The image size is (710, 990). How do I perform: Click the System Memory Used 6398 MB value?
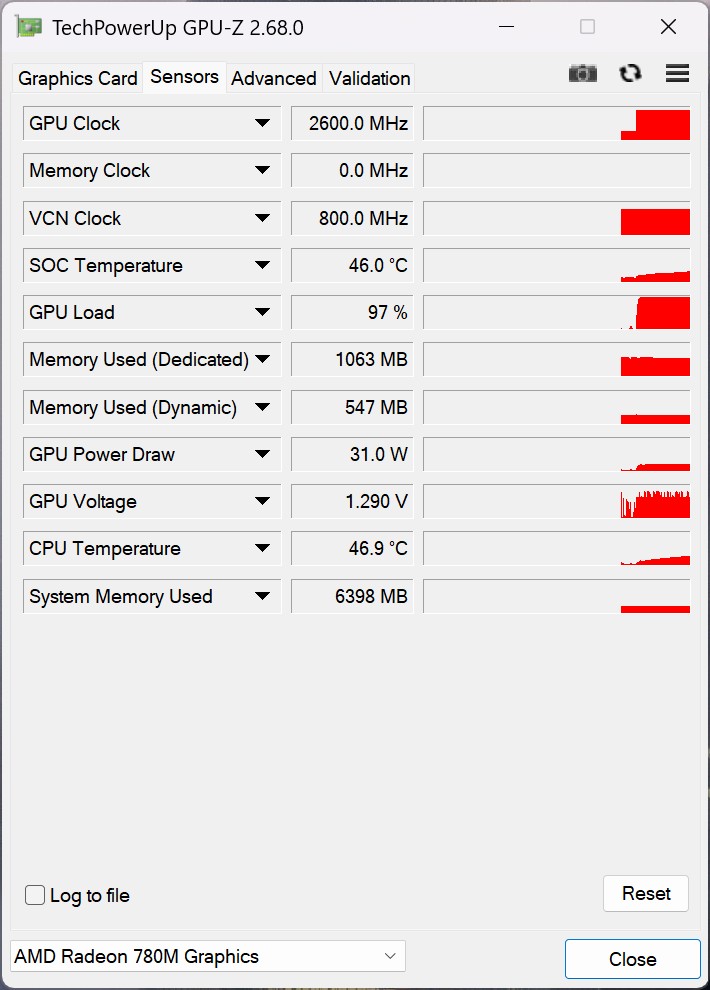click(352, 596)
